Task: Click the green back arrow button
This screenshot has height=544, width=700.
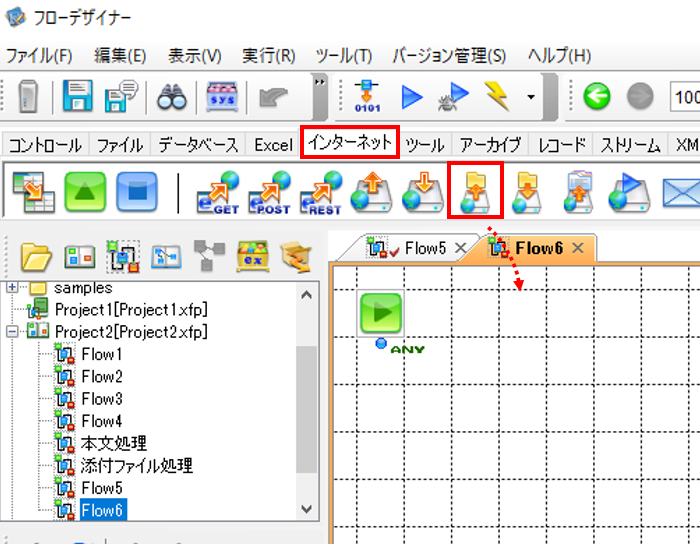Action: click(x=596, y=96)
